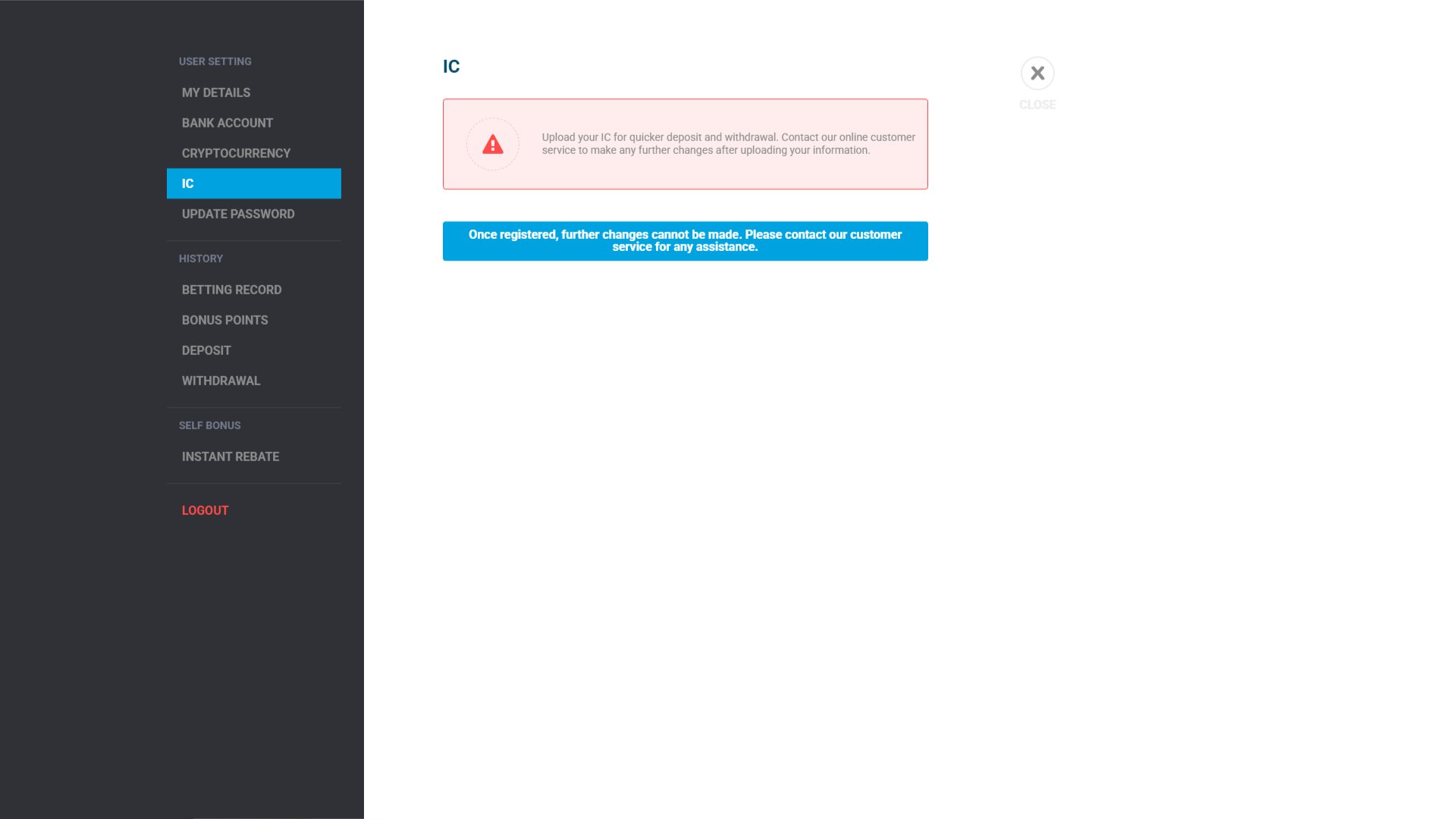
Task: Select the Bank Account section
Action: [227, 122]
